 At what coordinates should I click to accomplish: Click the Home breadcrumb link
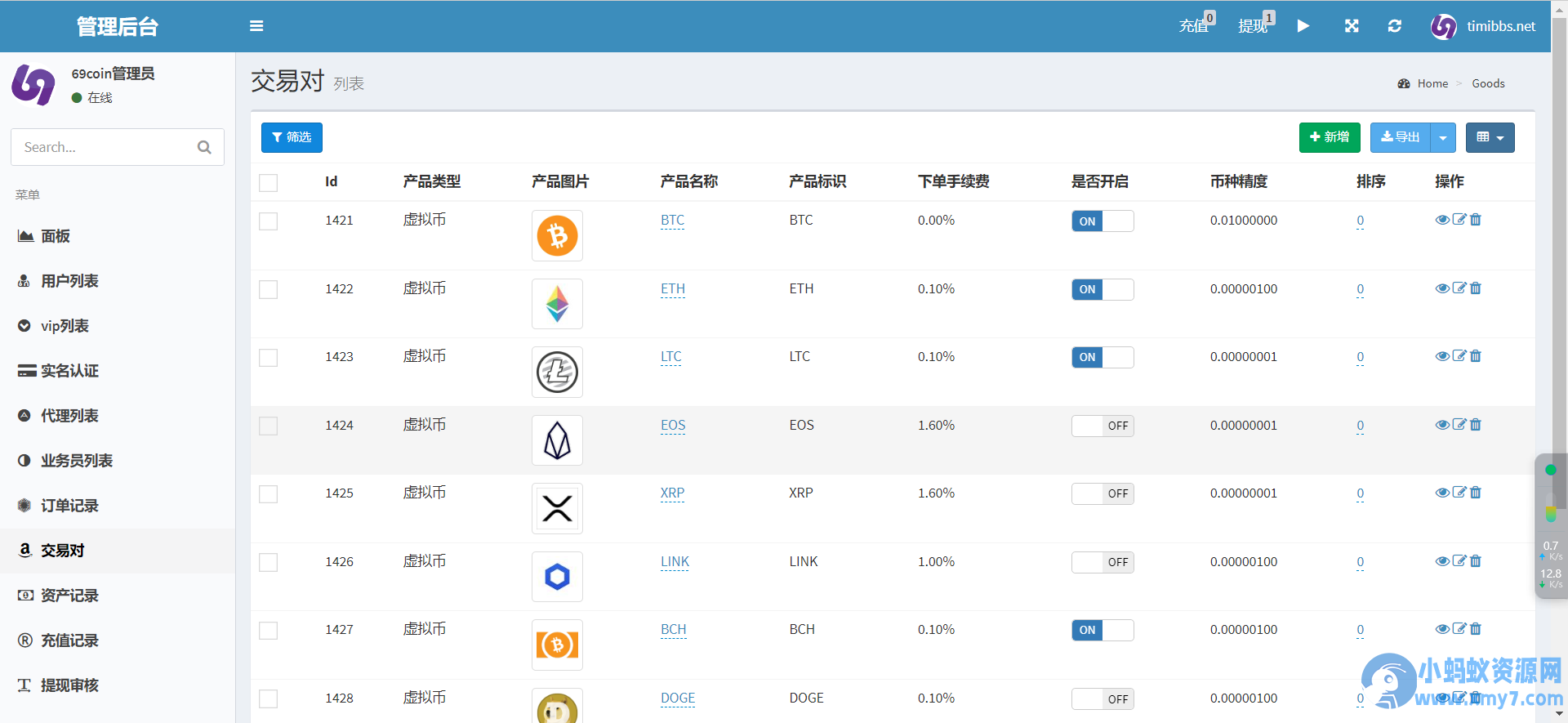(1432, 83)
